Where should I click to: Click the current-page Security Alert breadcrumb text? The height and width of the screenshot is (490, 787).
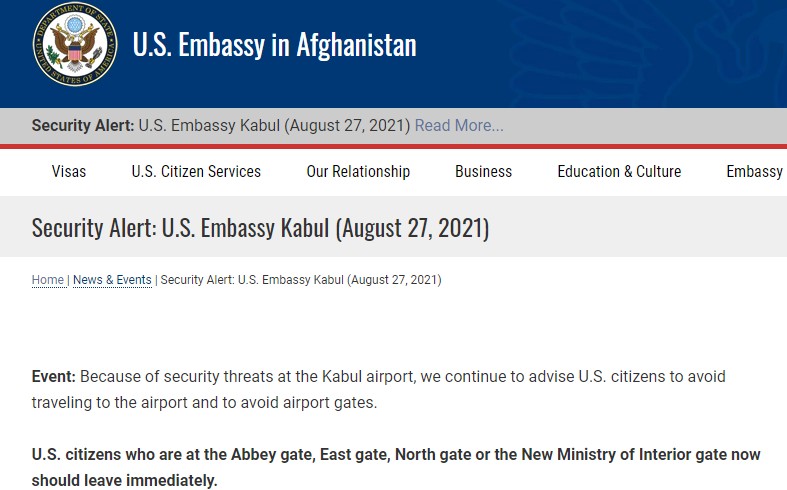click(300, 280)
